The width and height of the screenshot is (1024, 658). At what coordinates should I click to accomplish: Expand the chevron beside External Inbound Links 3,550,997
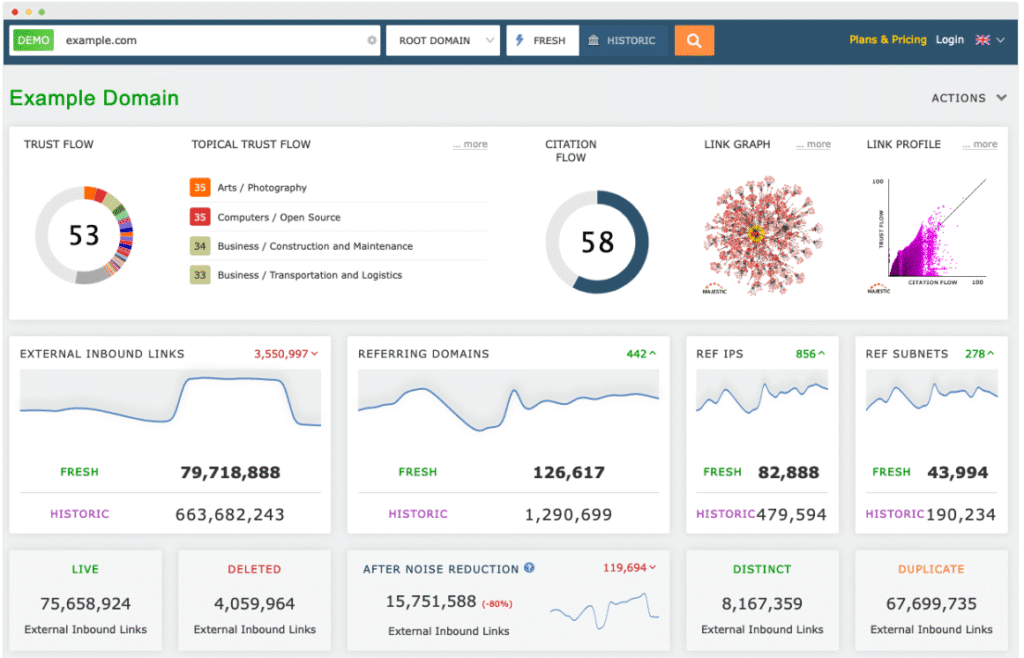click(x=317, y=354)
